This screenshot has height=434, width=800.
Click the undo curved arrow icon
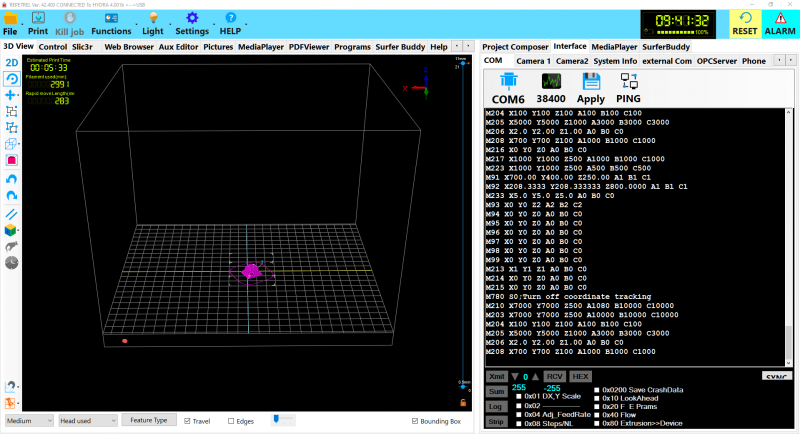[x=11, y=179]
